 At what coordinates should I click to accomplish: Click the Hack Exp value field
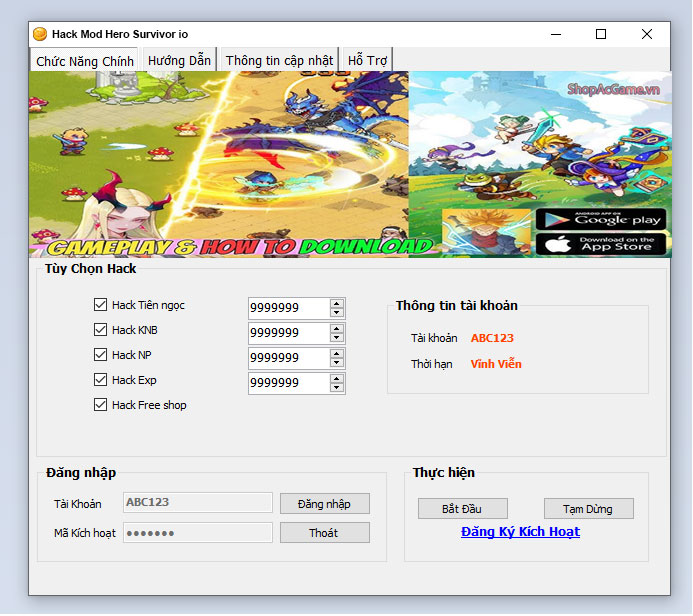point(289,383)
